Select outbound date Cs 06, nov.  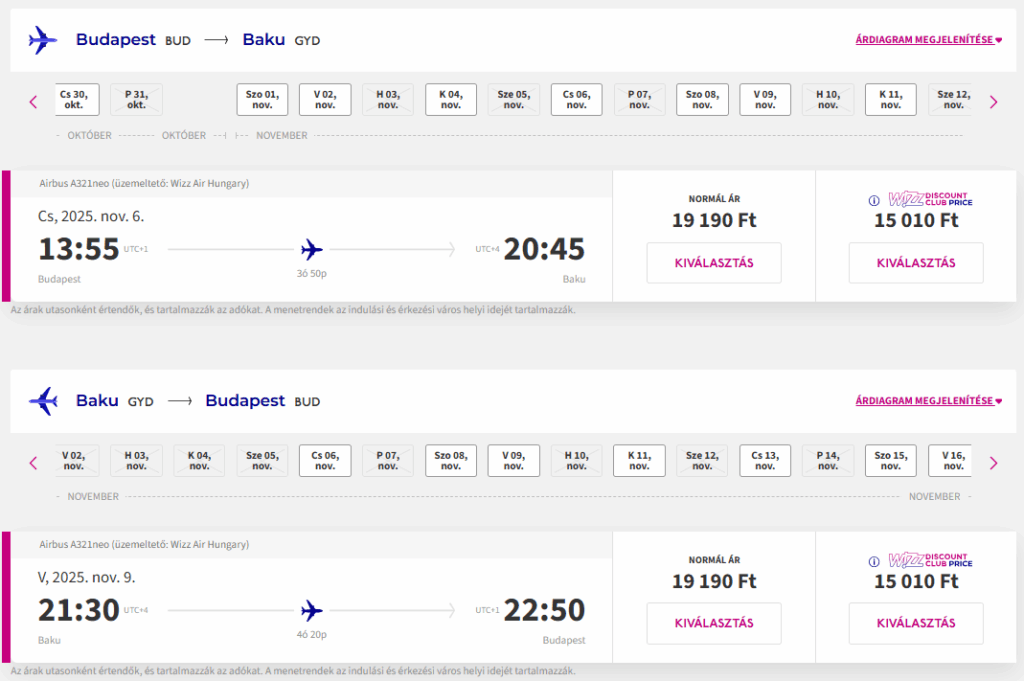click(x=577, y=99)
